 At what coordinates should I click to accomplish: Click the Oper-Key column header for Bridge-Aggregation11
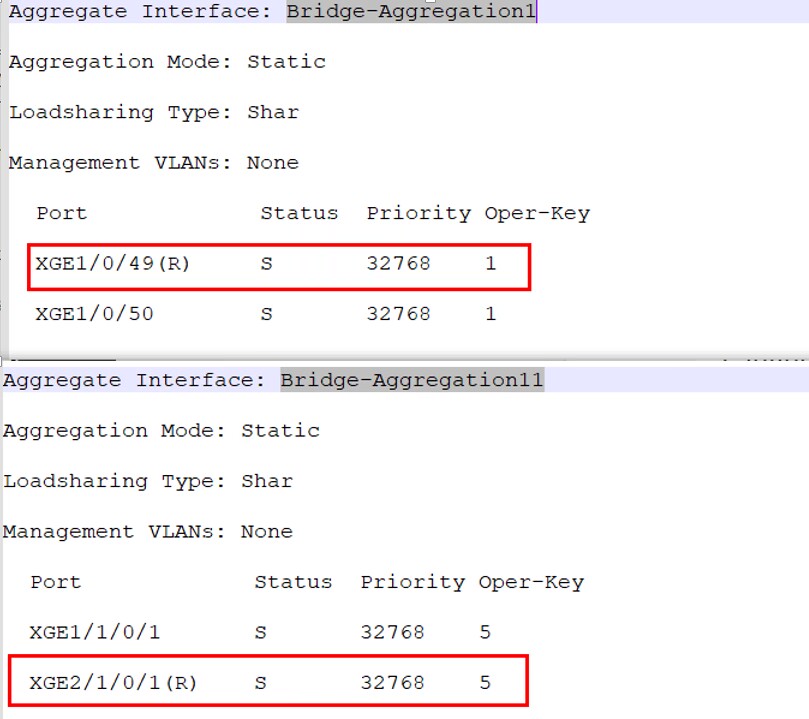click(x=531, y=582)
